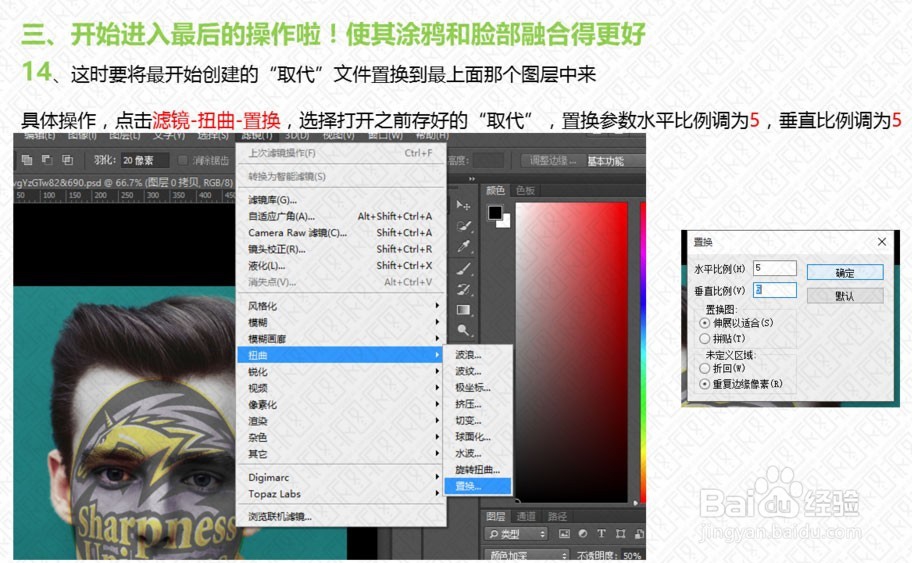912x563 pixels.
Task: Click the foreground black color swatch
Action: click(495, 213)
